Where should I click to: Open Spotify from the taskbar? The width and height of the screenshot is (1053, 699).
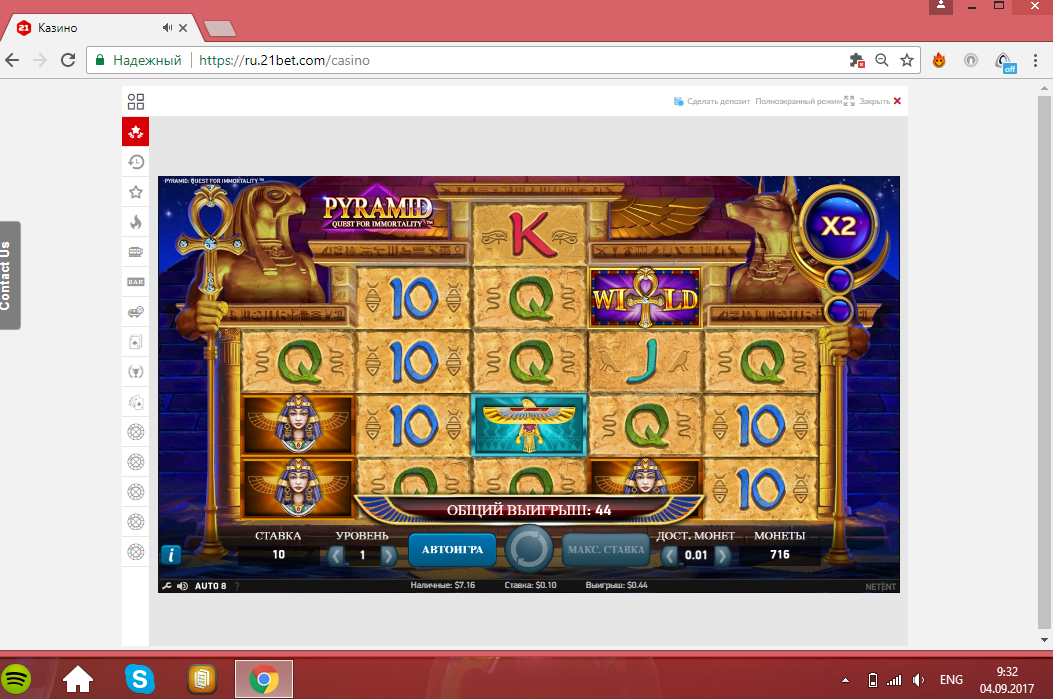pos(16,680)
